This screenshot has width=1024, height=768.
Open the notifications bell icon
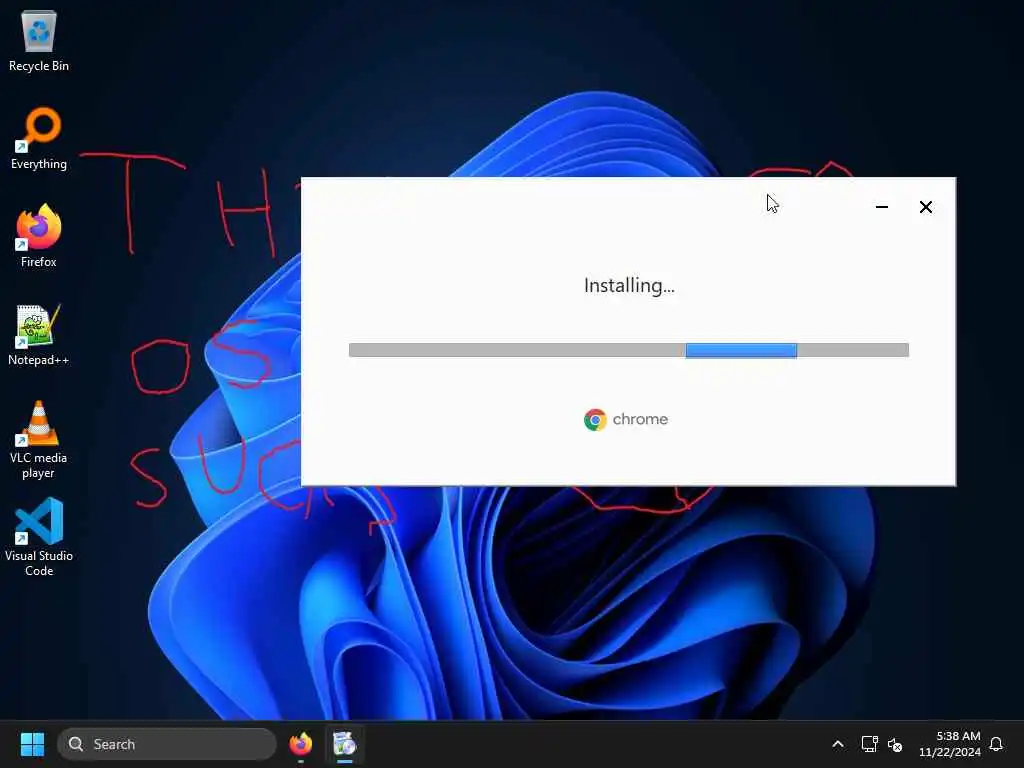pos(996,744)
